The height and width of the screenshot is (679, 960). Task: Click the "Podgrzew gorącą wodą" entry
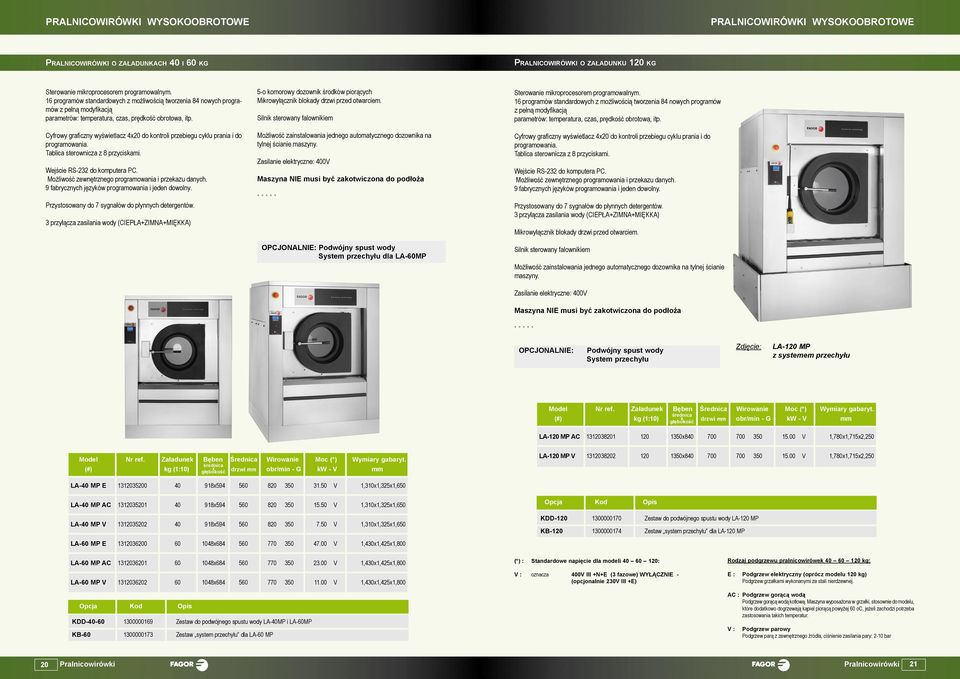click(773, 595)
